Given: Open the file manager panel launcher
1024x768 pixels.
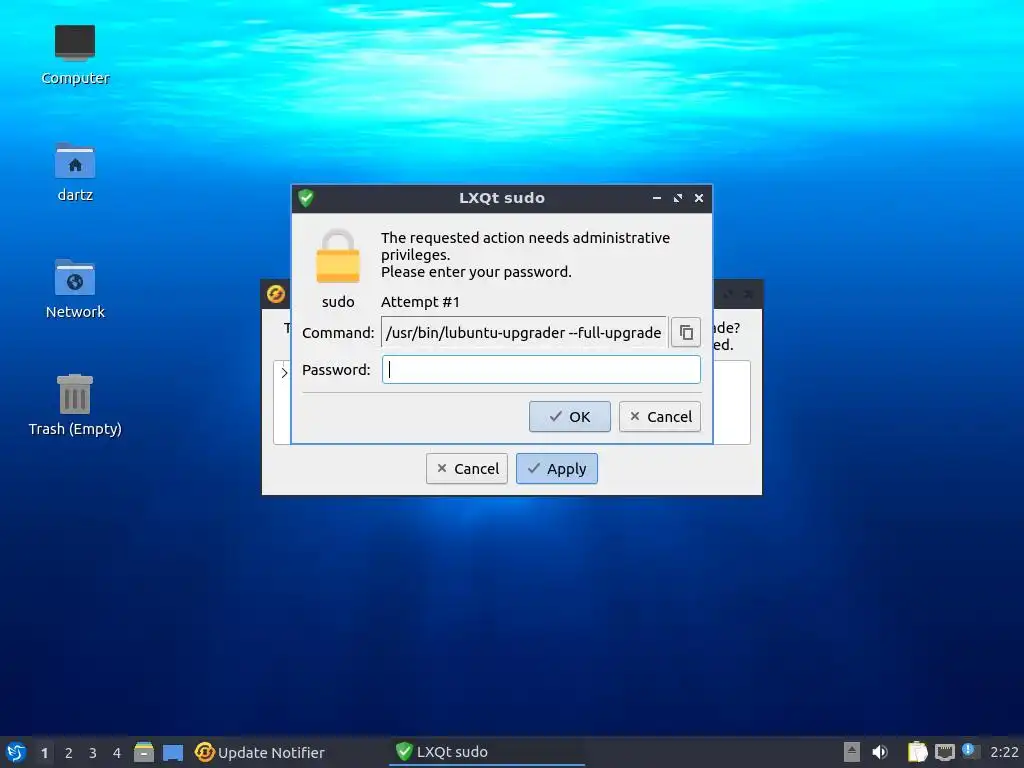Looking at the screenshot, I should pyautogui.click(x=144, y=752).
